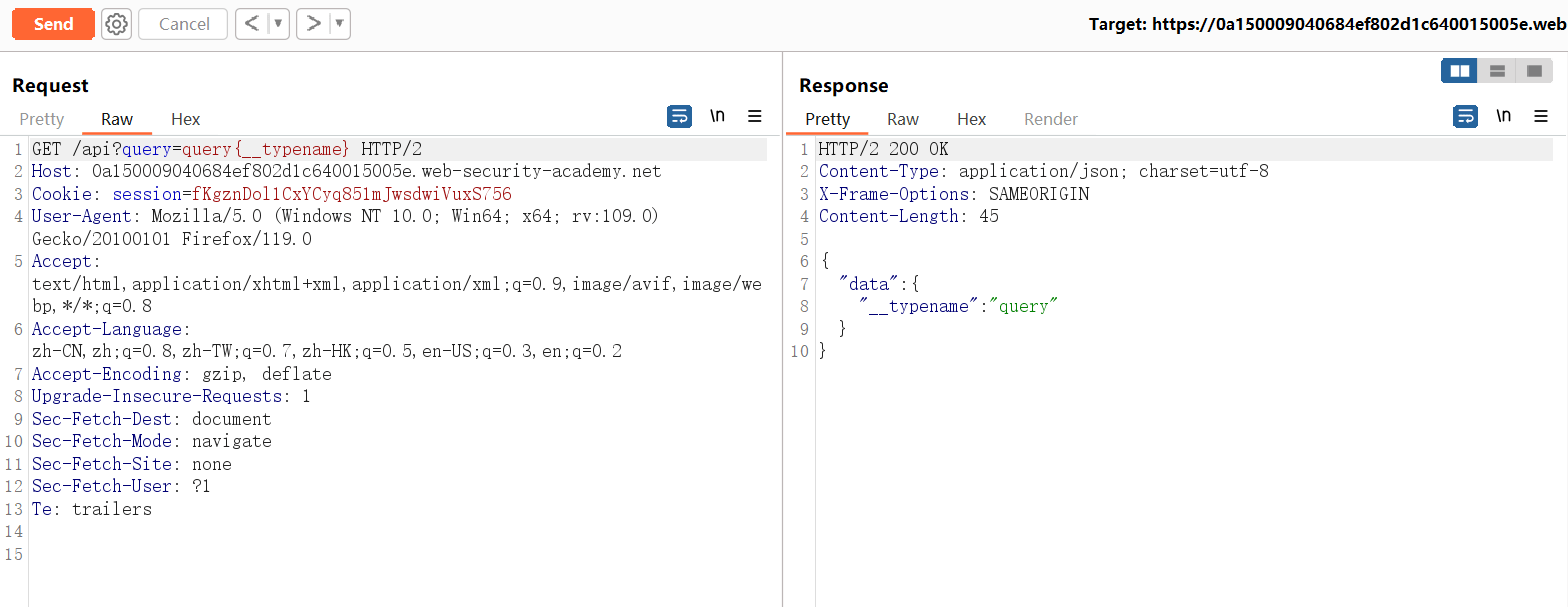1568x607 pixels.
Task: Click the orange Send button
Action: 53,24
